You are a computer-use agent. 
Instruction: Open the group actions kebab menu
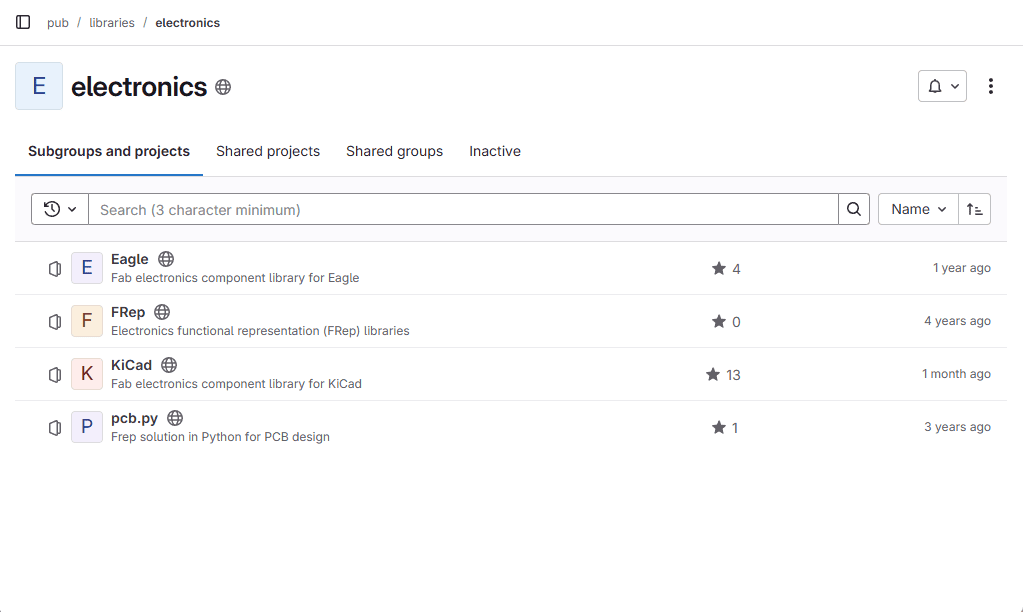(990, 86)
